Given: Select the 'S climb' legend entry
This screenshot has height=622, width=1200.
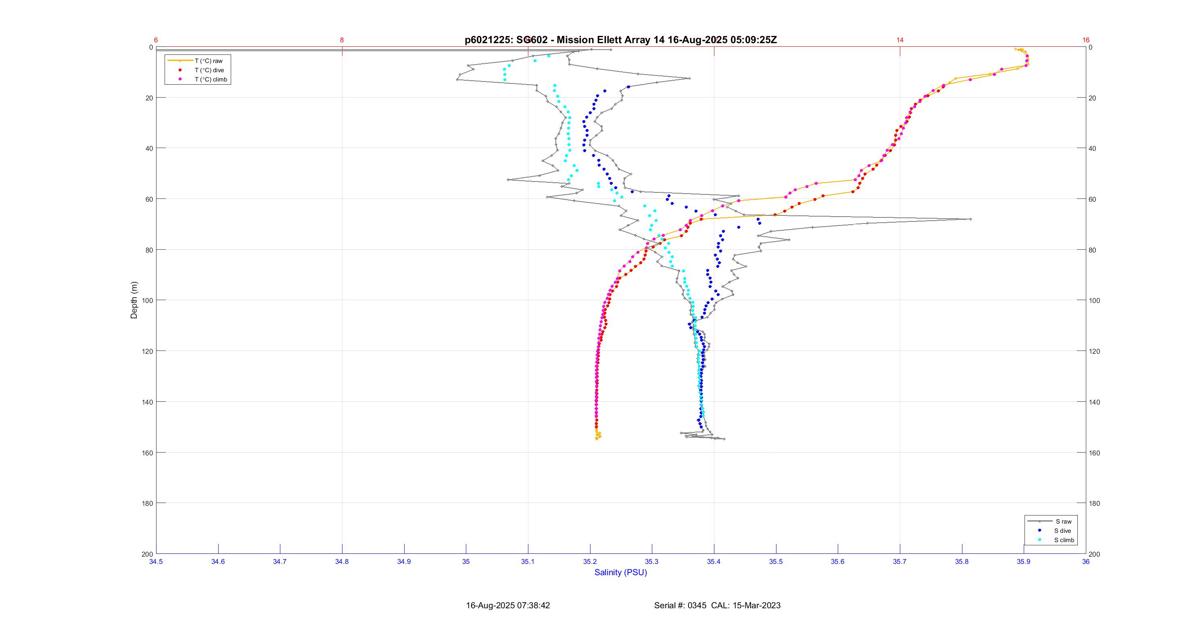Looking at the screenshot, I should 1053,539.
